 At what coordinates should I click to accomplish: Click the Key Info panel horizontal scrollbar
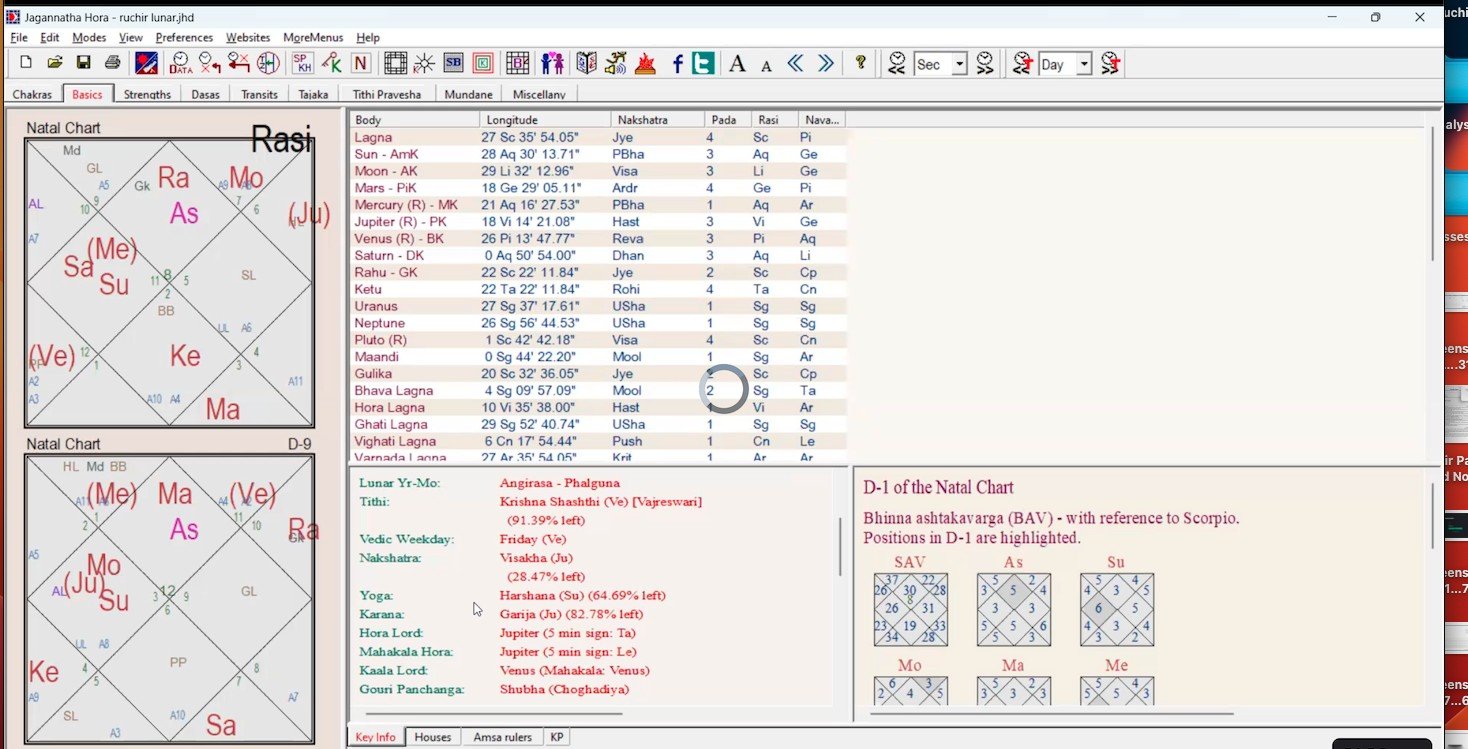(x=494, y=714)
